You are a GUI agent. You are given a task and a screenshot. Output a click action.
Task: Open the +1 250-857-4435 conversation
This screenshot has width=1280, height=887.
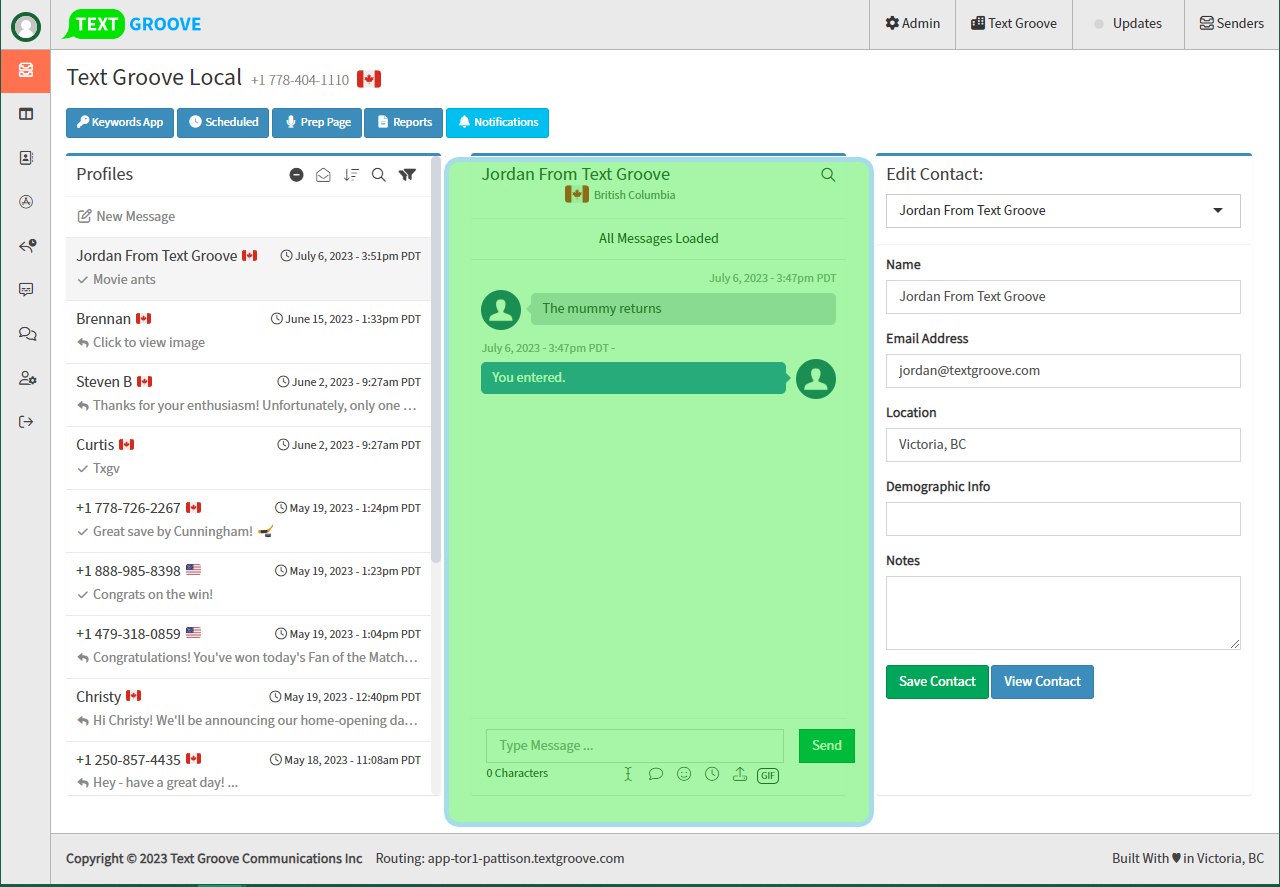point(248,768)
